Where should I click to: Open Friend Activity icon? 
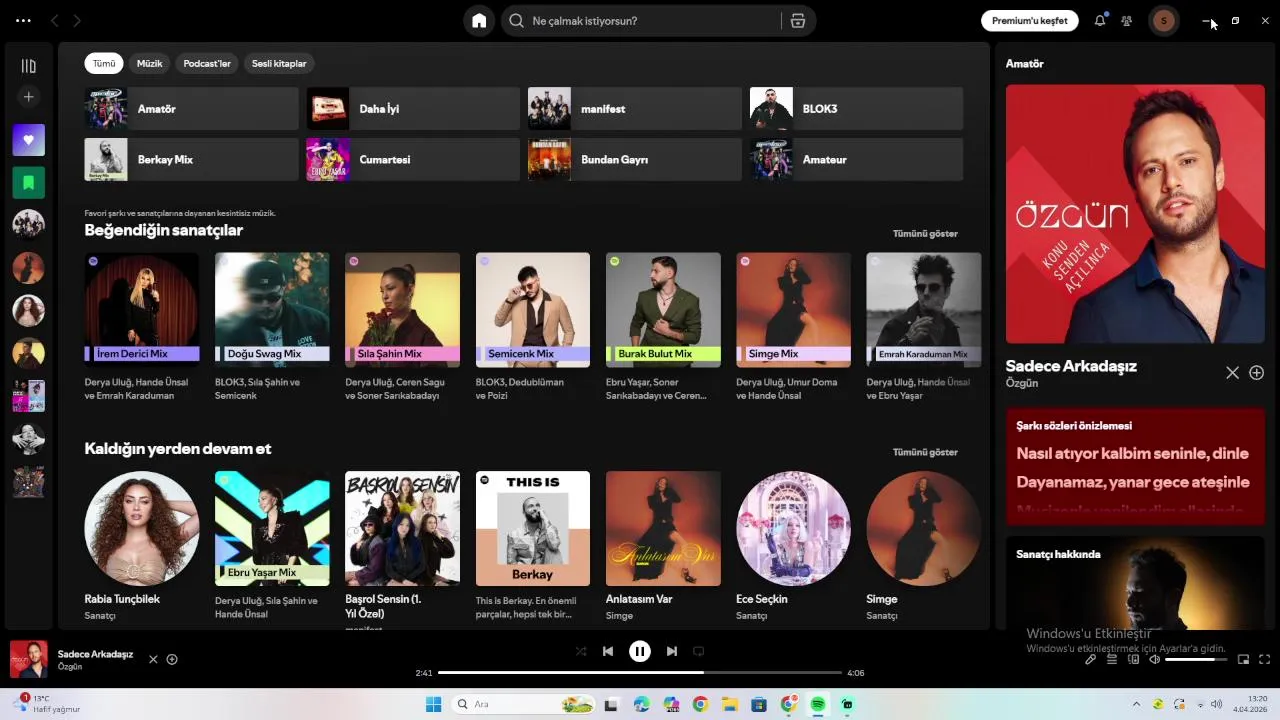click(x=1127, y=20)
